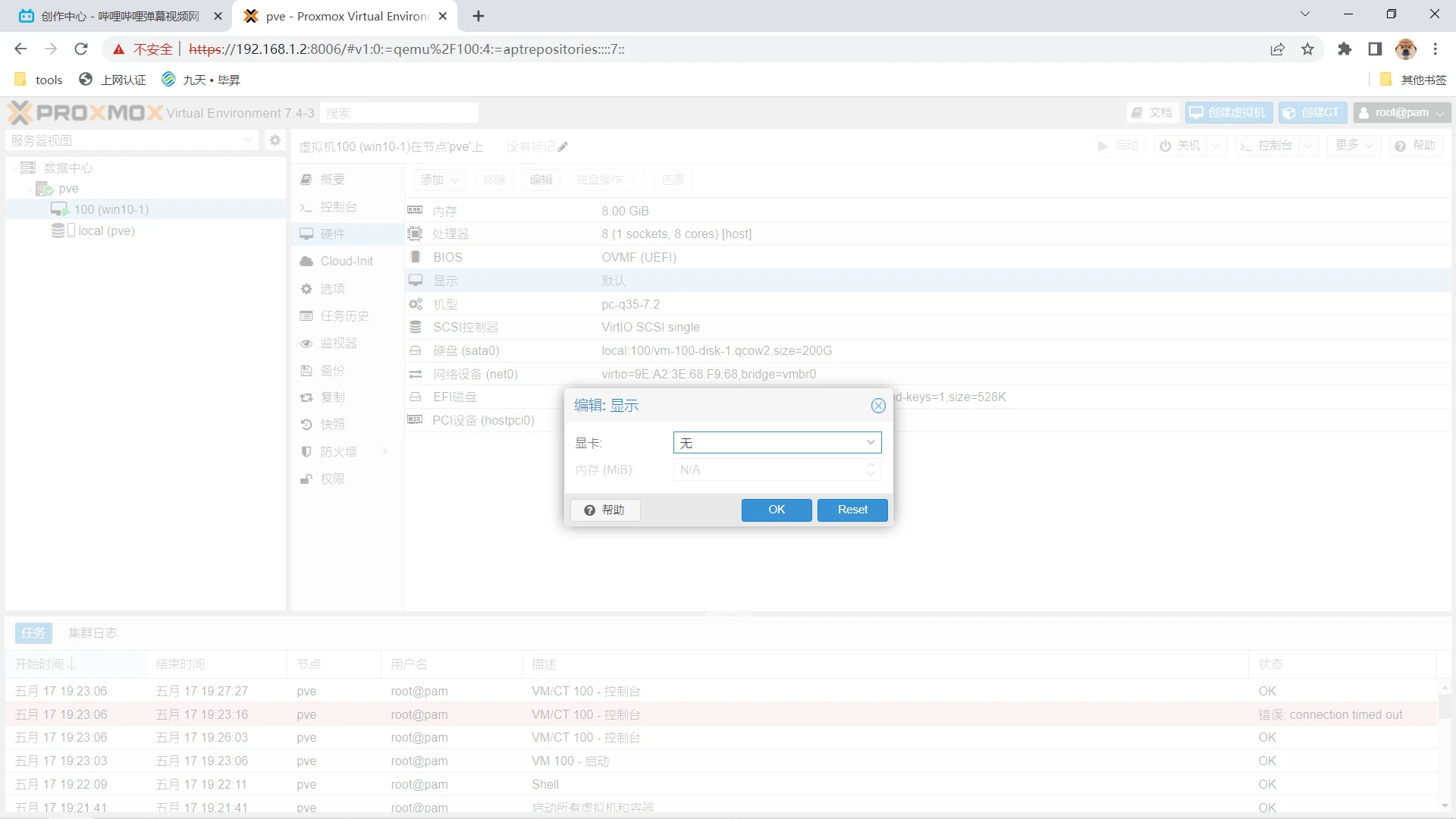Edit VM tags pencil icon

coord(563,146)
